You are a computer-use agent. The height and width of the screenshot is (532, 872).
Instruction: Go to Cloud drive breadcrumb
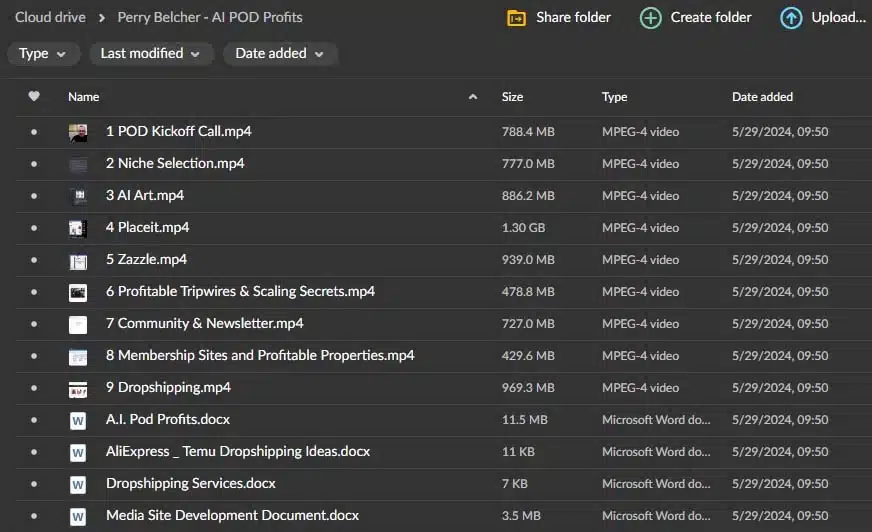[x=51, y=17]
